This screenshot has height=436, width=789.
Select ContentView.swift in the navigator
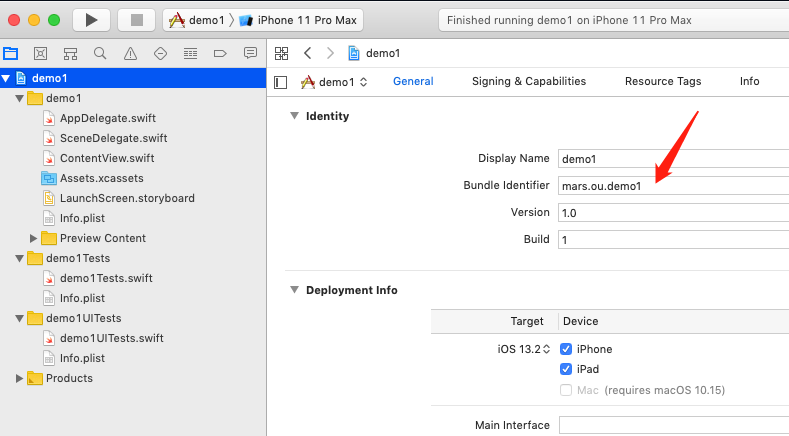(106, 158)
